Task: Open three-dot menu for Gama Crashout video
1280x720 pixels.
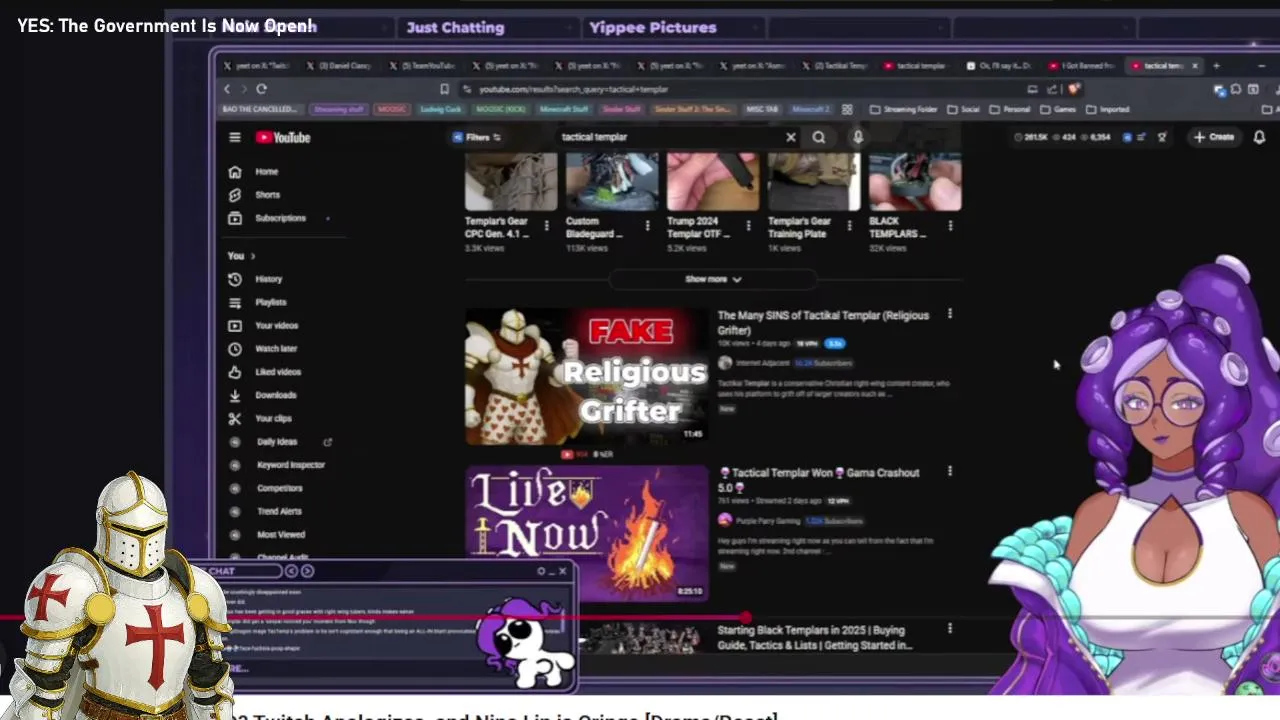Action: click(x=950, y=471)
